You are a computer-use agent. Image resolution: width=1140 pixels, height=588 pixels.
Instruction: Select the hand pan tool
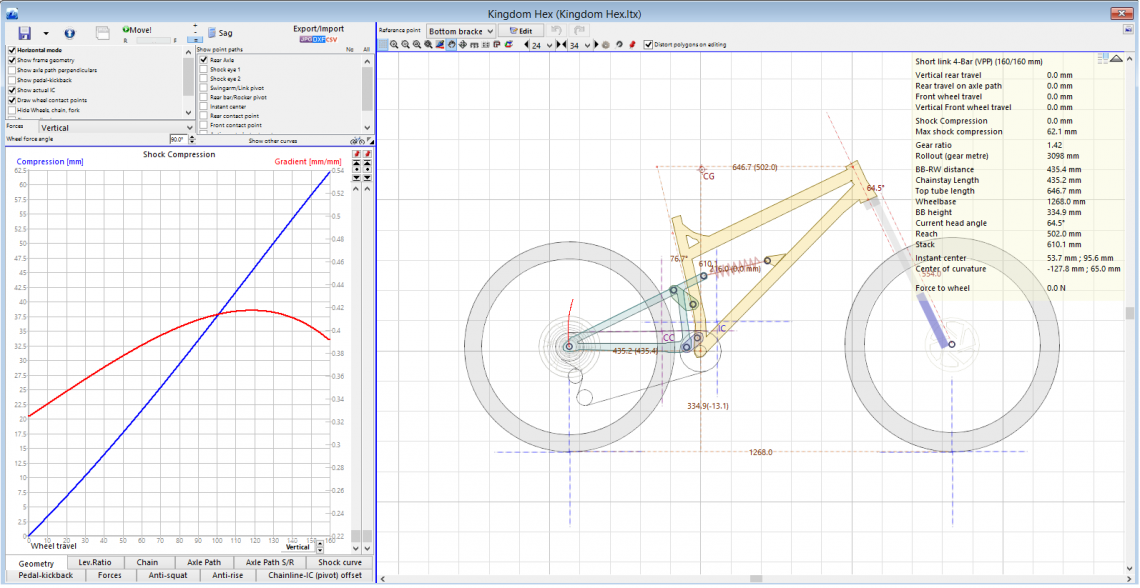click(x=451, y=45)
